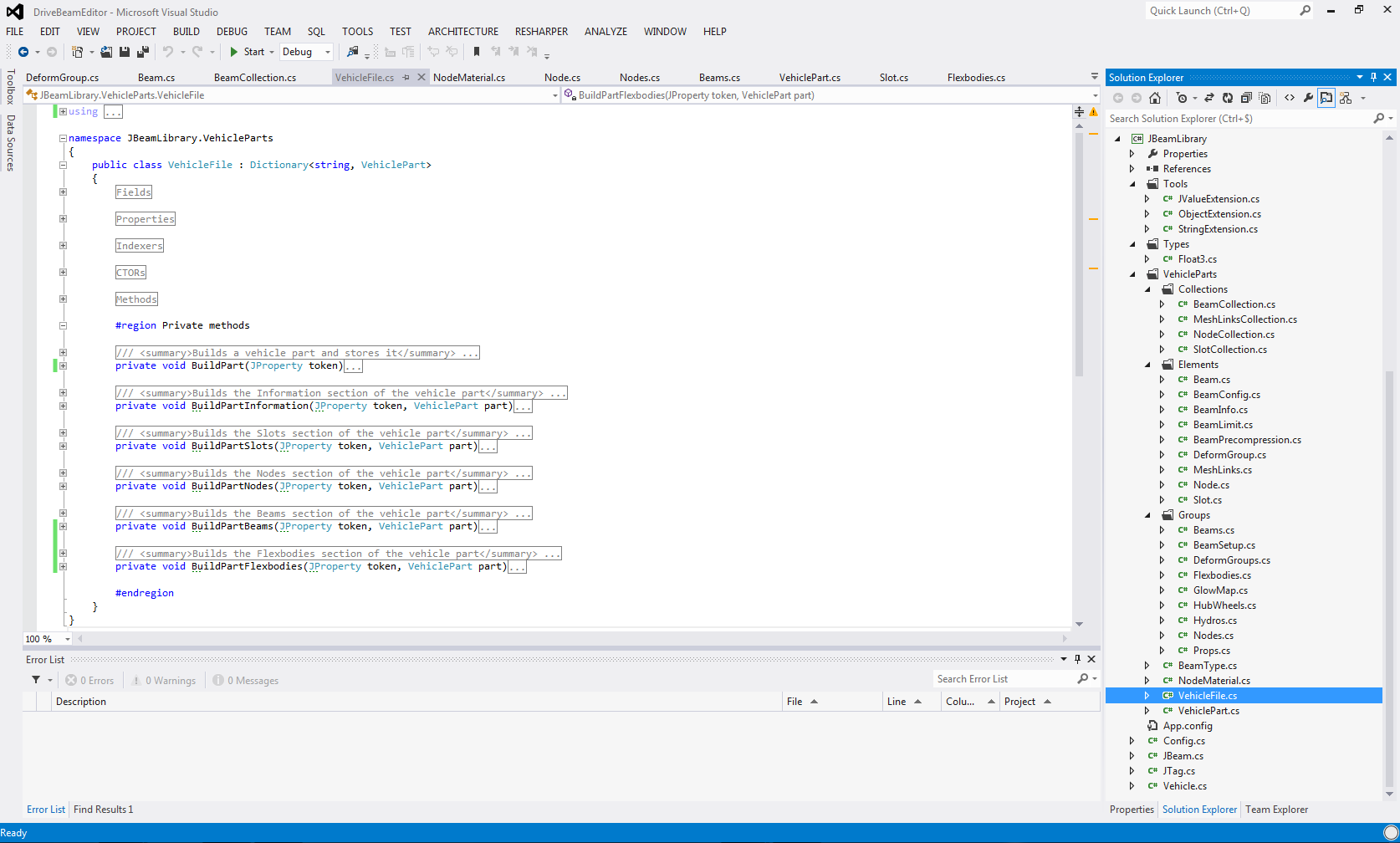This screenshot has width=1400, height=843.
Task: Click the search magnifier in Solution Explorer
Action: tap(1379, 119)
